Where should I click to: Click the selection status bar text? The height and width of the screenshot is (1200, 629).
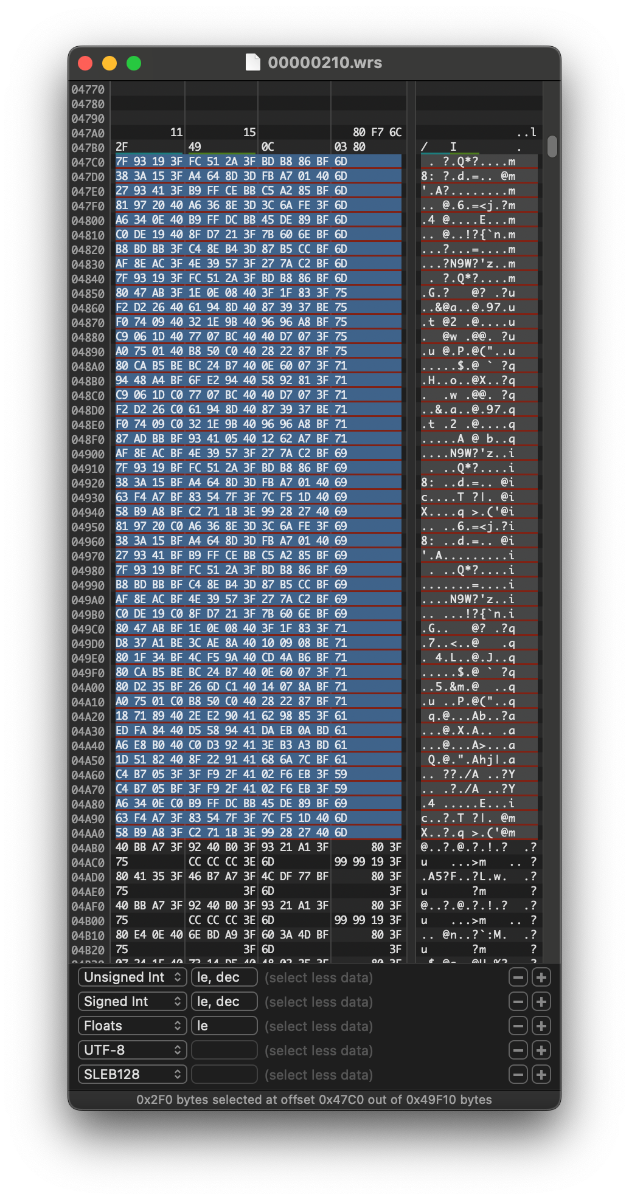click(x=314, y=1099)
